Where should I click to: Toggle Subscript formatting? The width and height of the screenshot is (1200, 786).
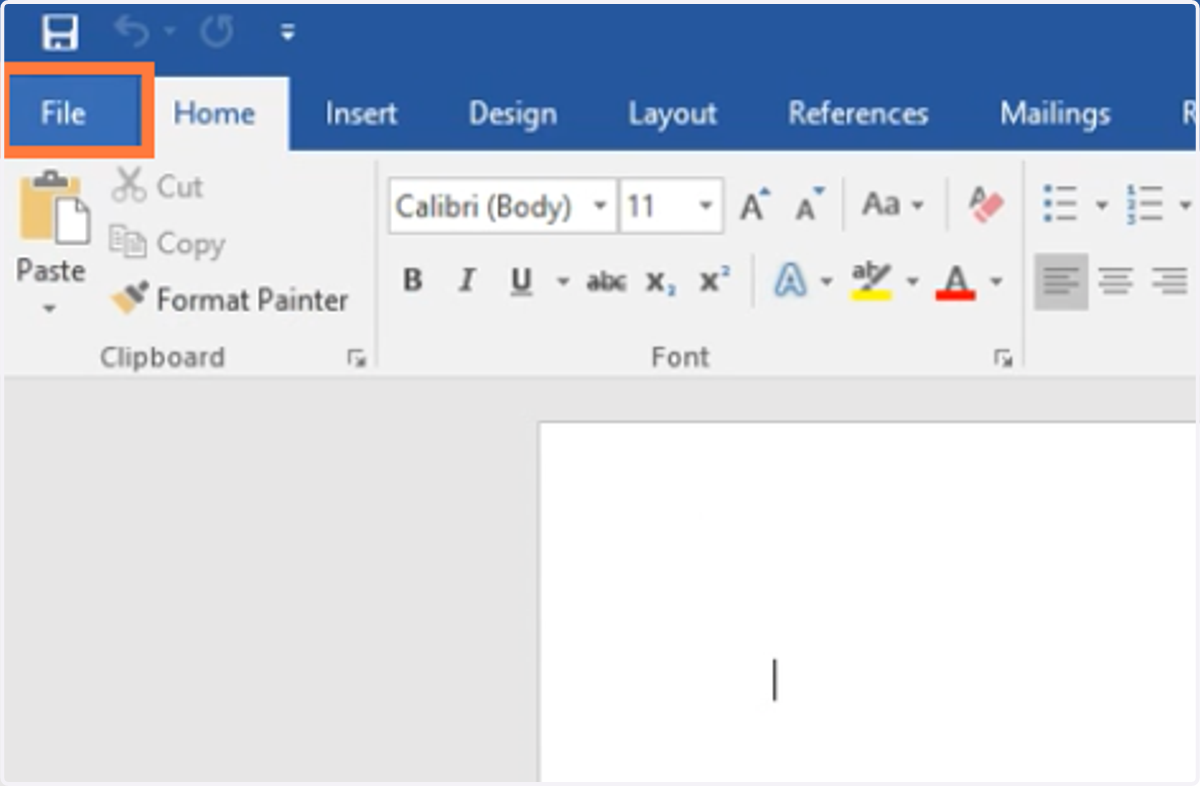pyautogui.click(x=660, y=283)
